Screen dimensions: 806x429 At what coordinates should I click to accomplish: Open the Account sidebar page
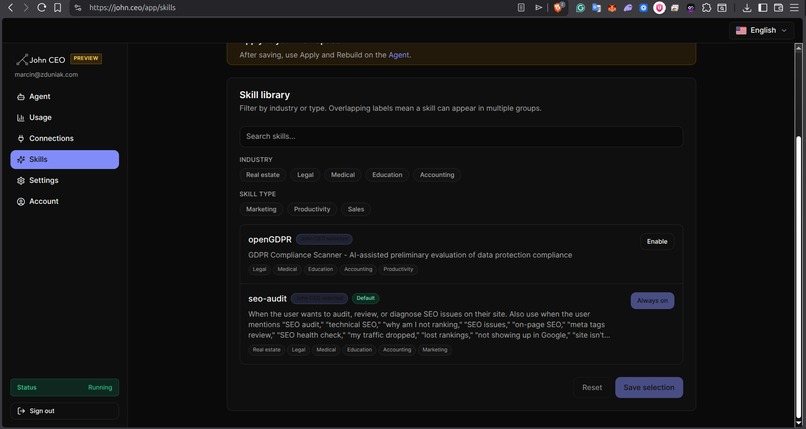(x=64, y=201)
